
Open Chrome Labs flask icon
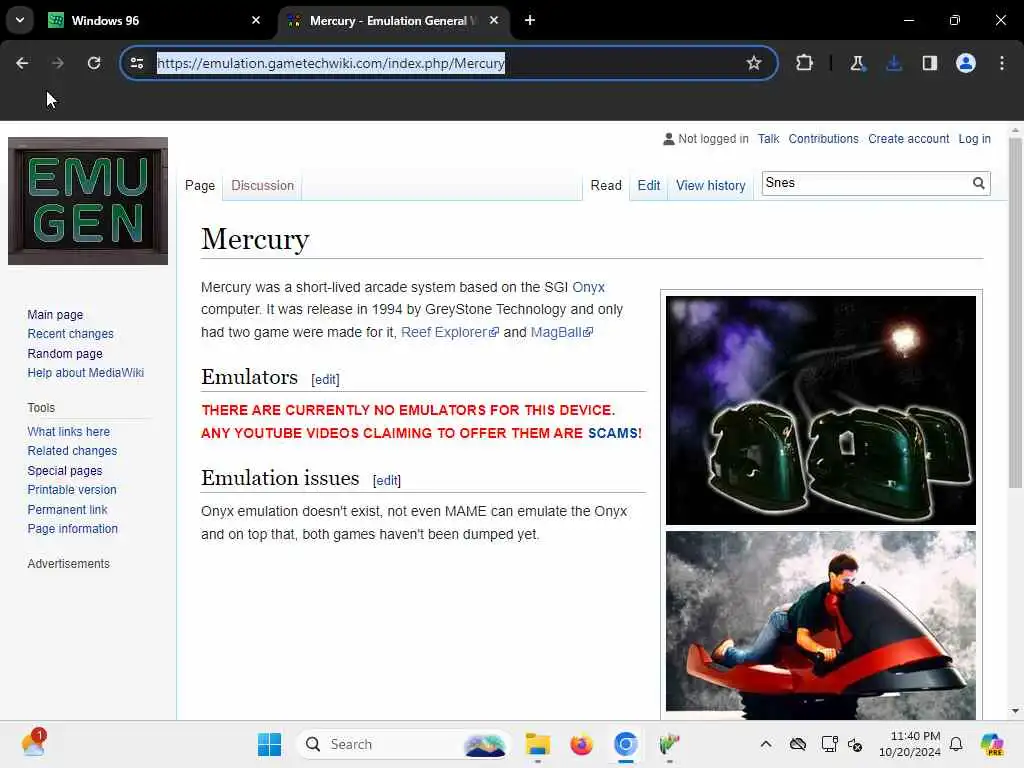coord(857,63)
